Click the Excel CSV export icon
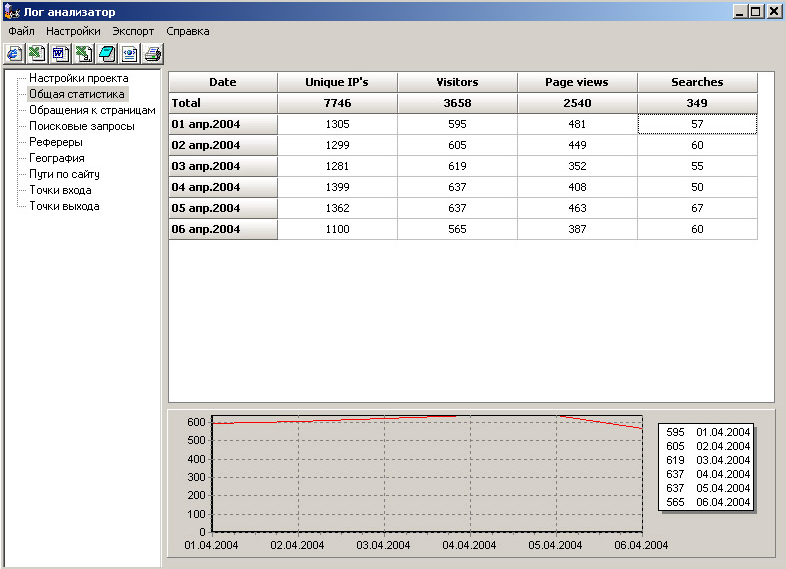 pos(83,54)
